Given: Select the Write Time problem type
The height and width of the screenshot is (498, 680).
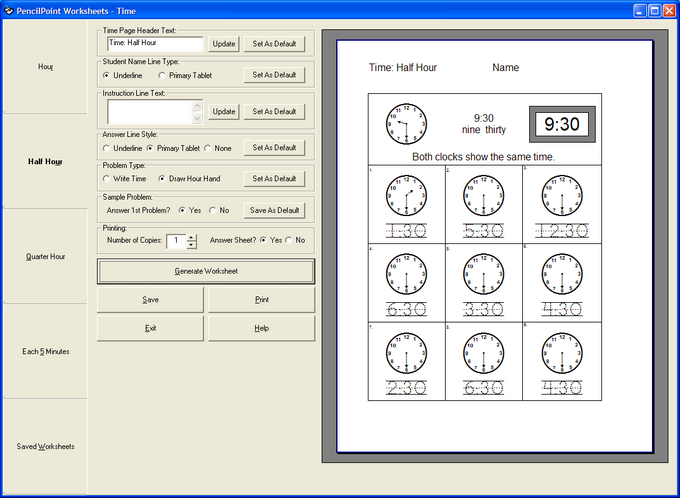Looking at the screenshot, I should click(107, 179).
